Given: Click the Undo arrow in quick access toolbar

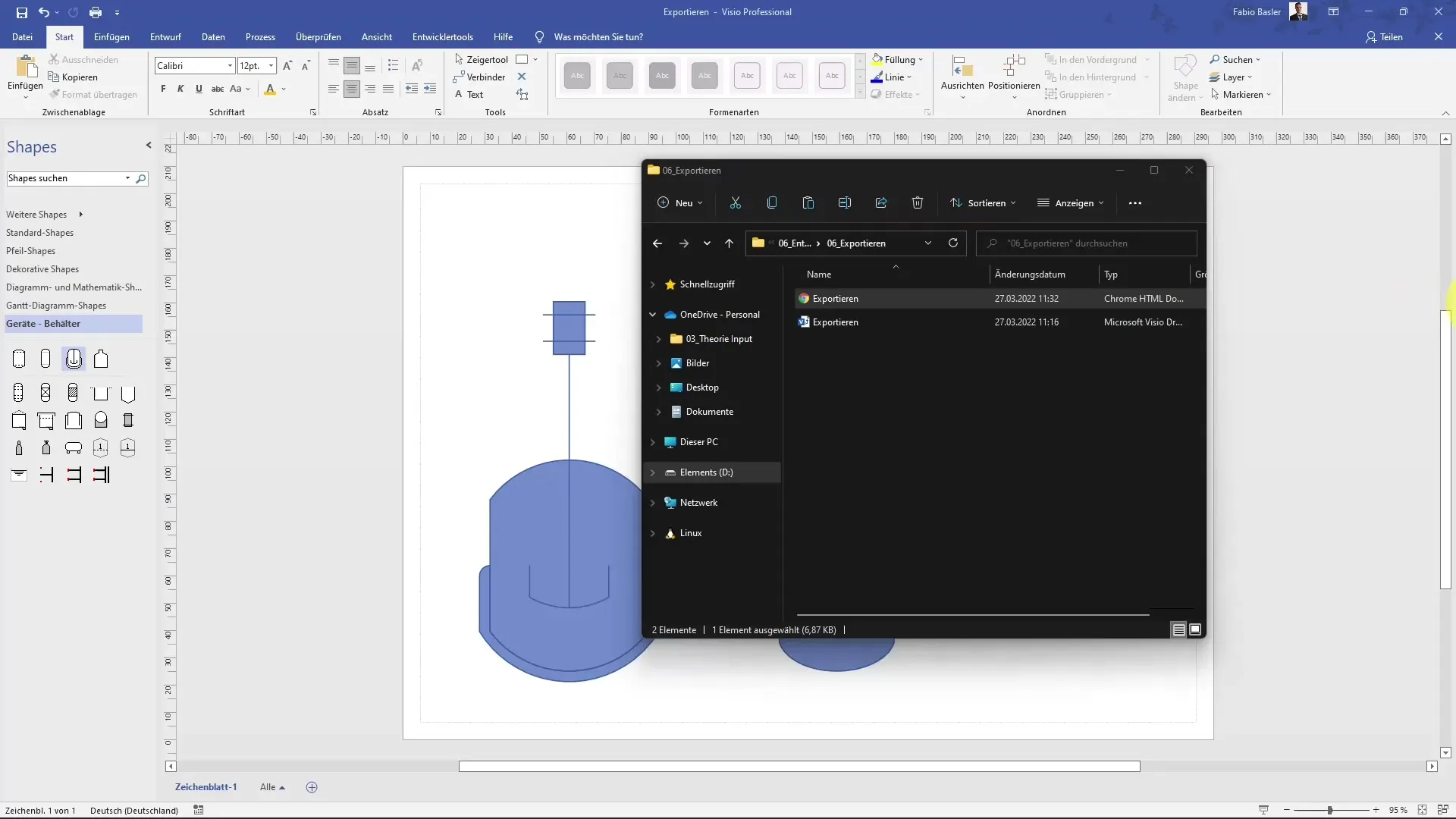Looking at the screenshot, I should coord(44,12).
